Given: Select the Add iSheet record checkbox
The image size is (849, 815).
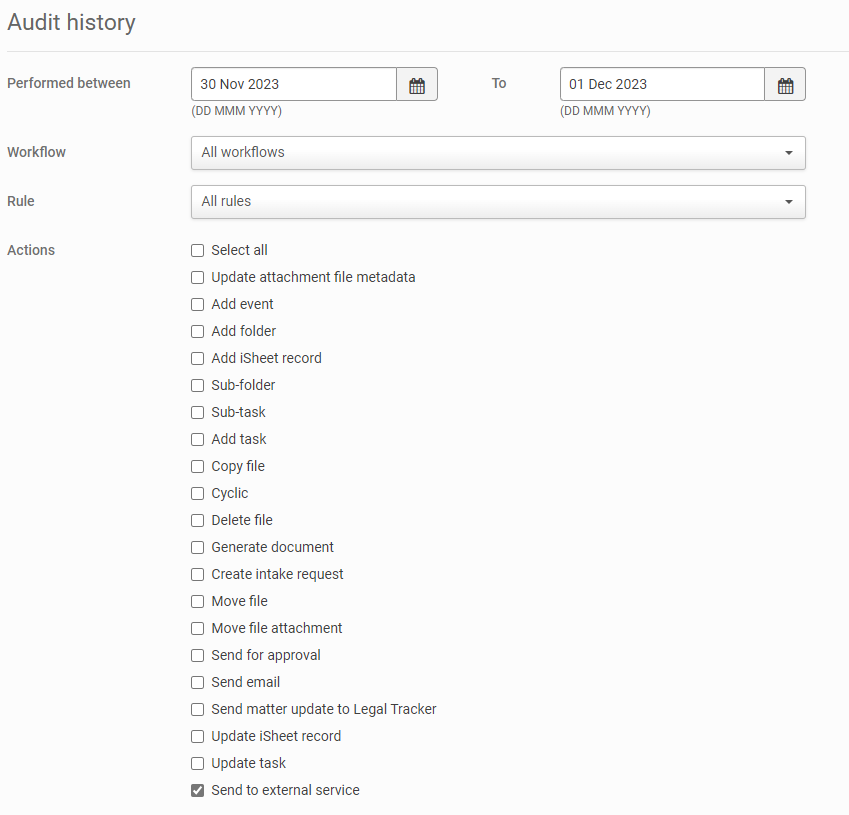Looking at the screenshot, I should tap(198, 359).
